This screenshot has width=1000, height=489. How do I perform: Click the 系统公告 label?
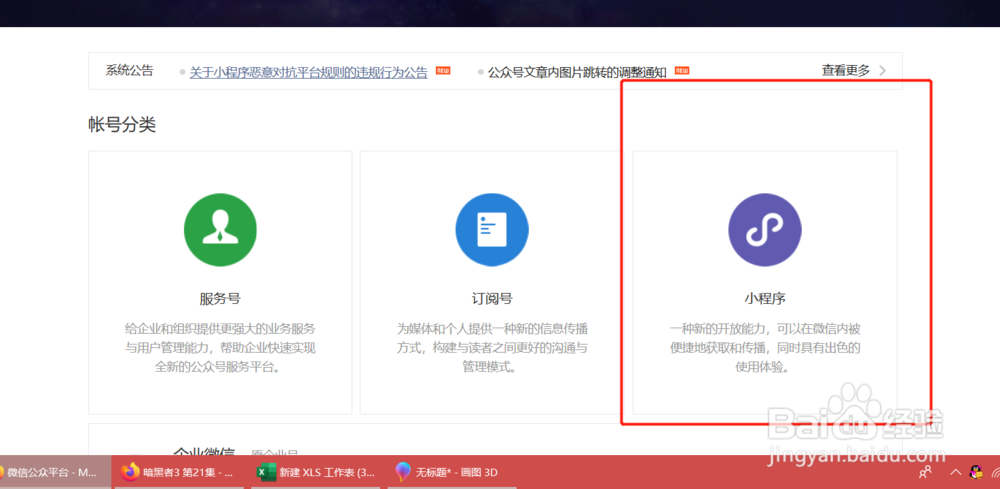(x=129, y=71)
